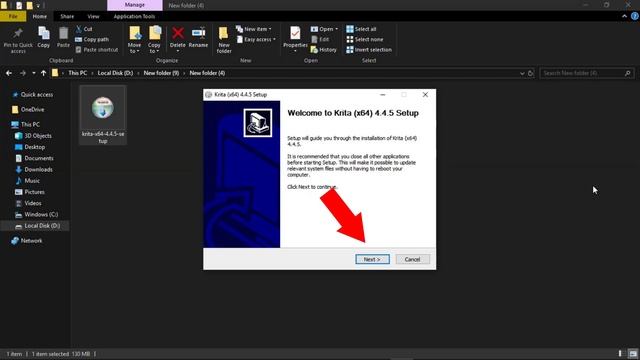This screenshot has height=360, width=640.
Task: Expand the Easy access dropdown
Action: pos(256,39)
